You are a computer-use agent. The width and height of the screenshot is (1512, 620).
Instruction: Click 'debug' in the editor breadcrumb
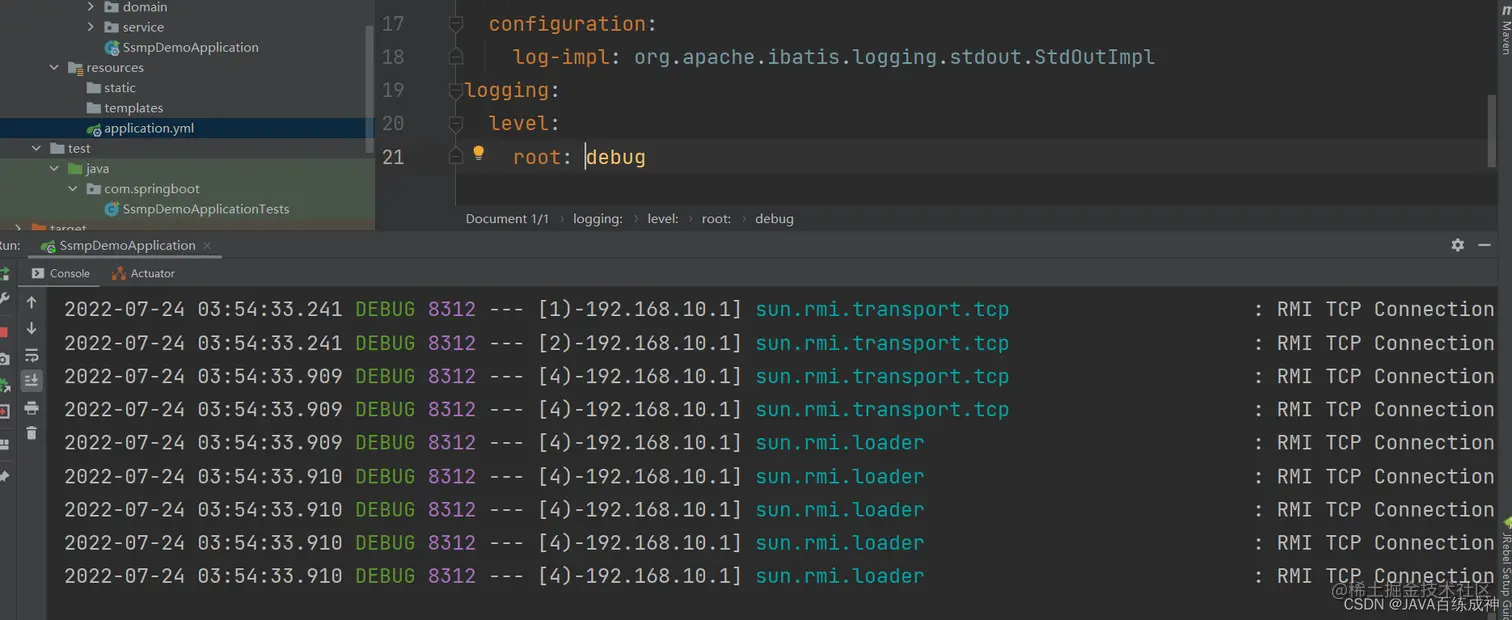pos(774,218)
